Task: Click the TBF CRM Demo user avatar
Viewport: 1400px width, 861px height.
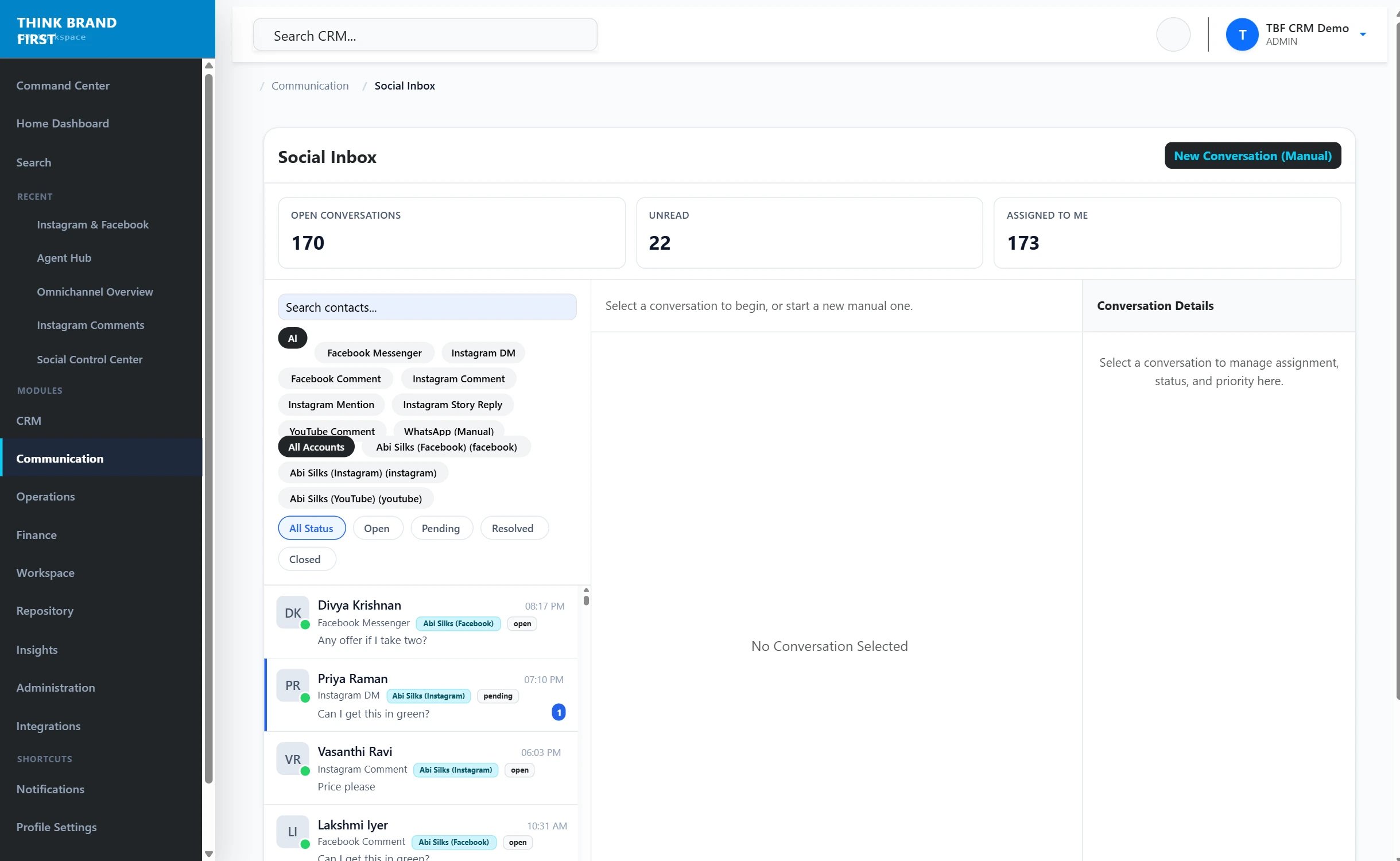Action: coord(1242,35)
